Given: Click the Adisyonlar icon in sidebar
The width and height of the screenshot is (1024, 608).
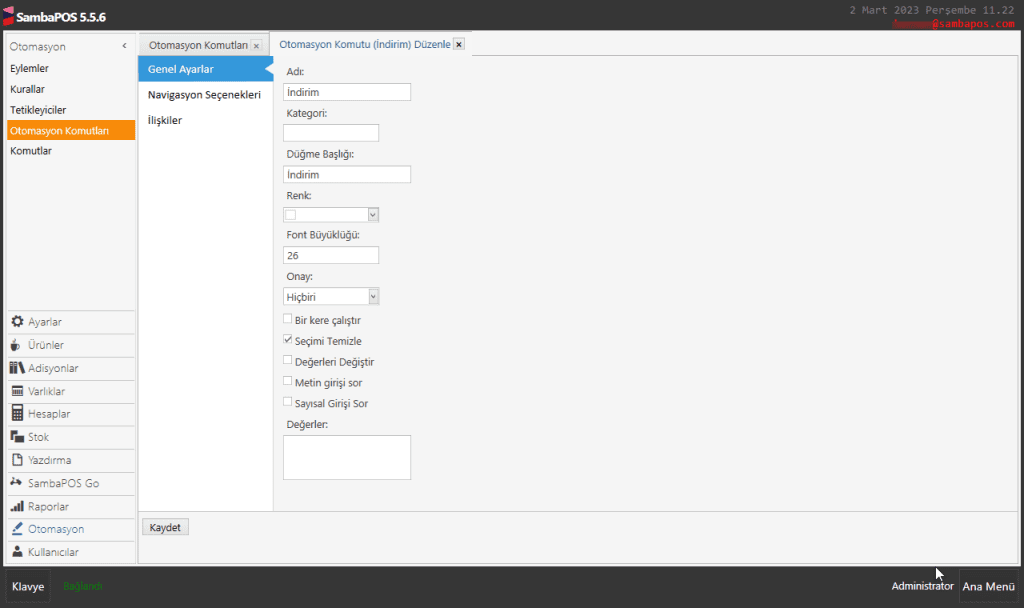Looking at the screenshot, I should pyautogui.click(x=17, y=368).
